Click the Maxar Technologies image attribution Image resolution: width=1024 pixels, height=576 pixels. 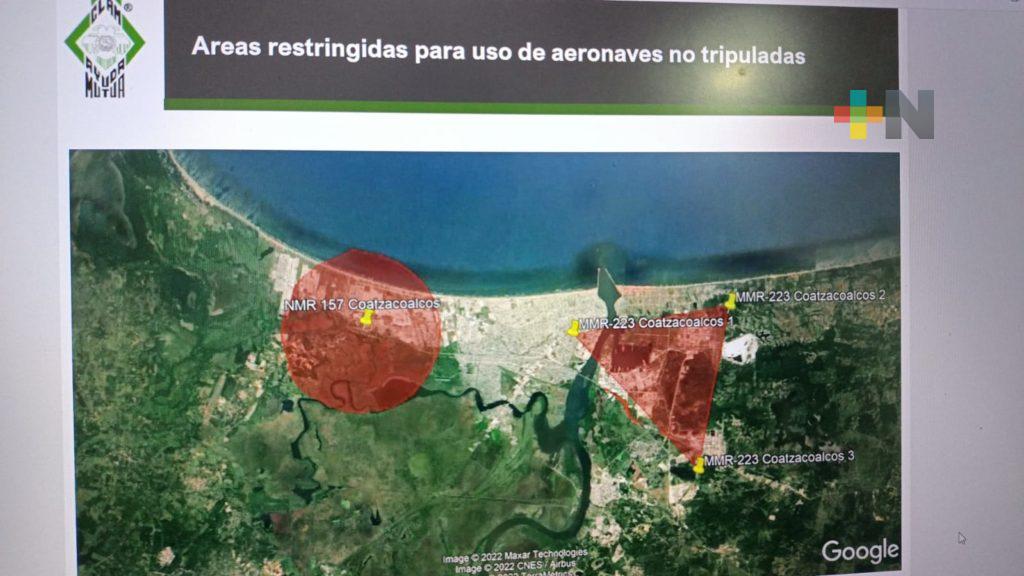pos(515,555)
